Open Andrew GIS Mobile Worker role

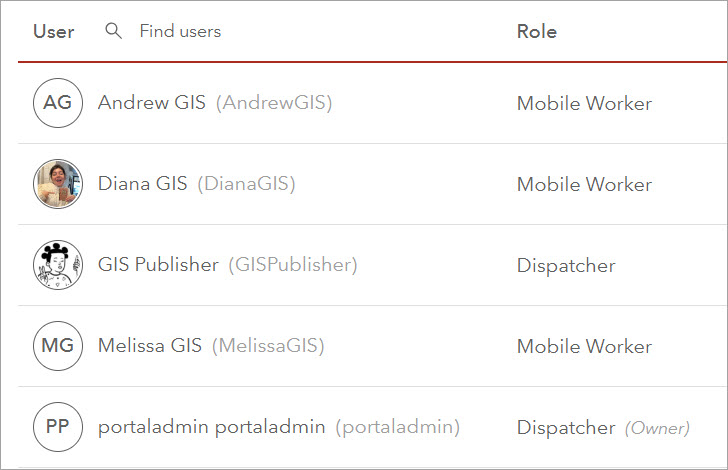tap(584, 103)
